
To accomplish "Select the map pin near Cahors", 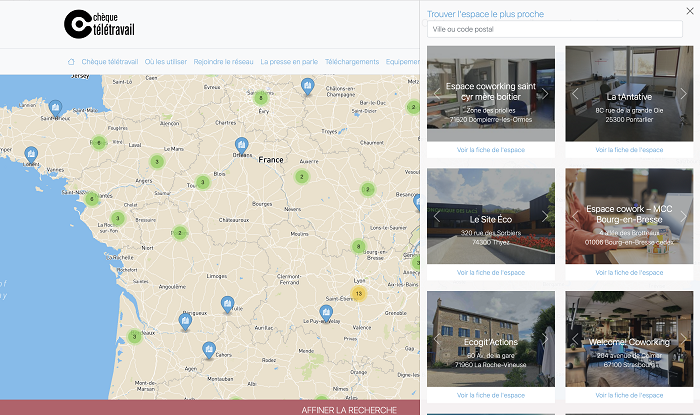I will [209, 349].
